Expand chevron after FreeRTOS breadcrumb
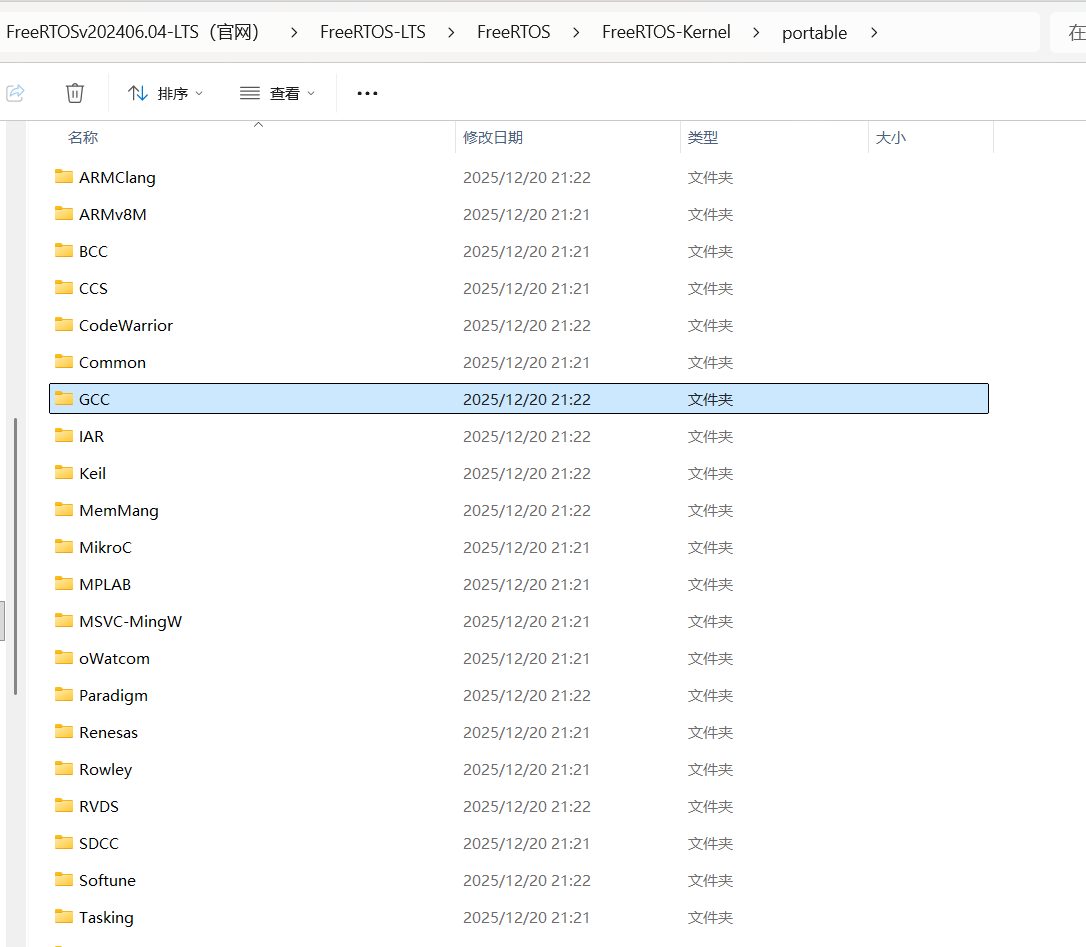Screen dimensions: 1086x947 (x=576, y=33)
